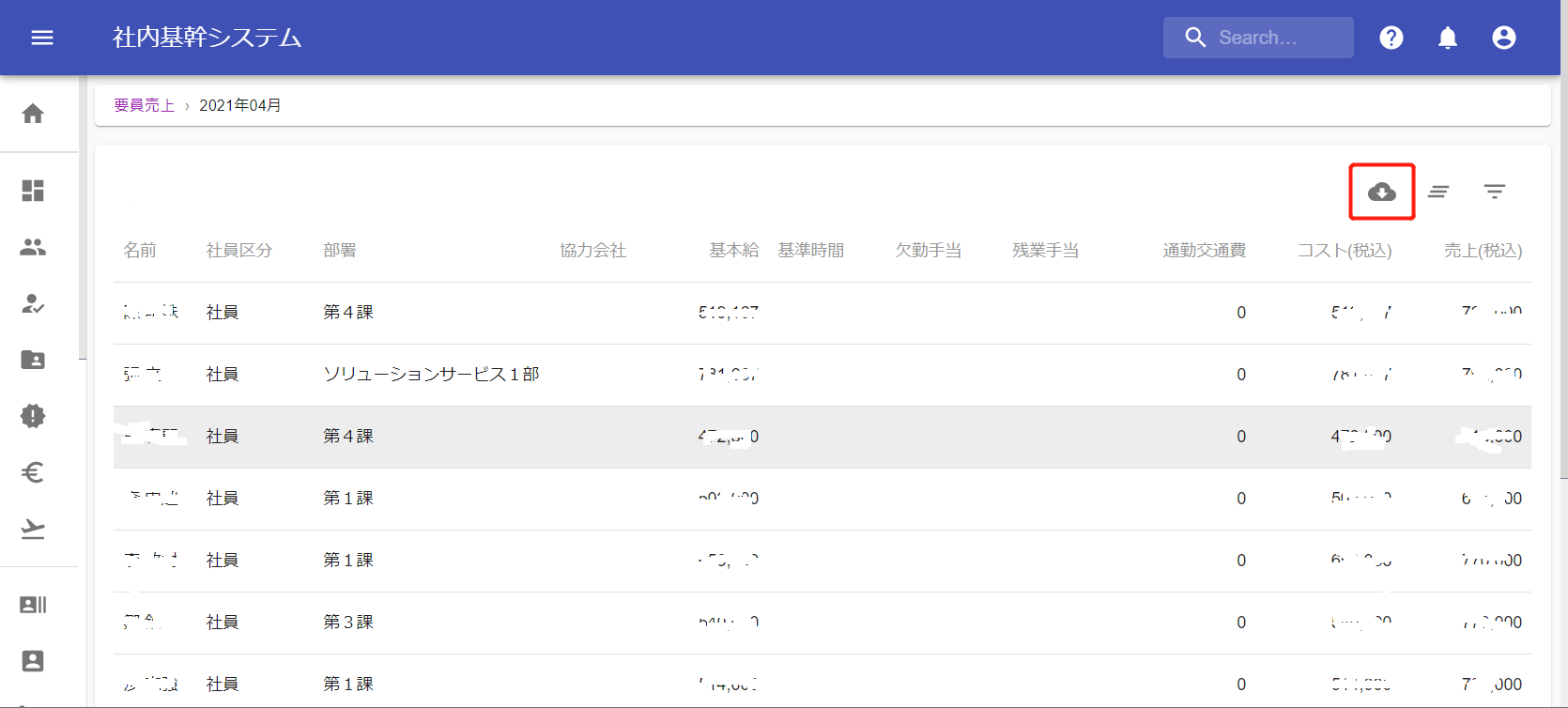
Task: Click the 要員売上 breadcrumb link
Action: click(144, 105)
